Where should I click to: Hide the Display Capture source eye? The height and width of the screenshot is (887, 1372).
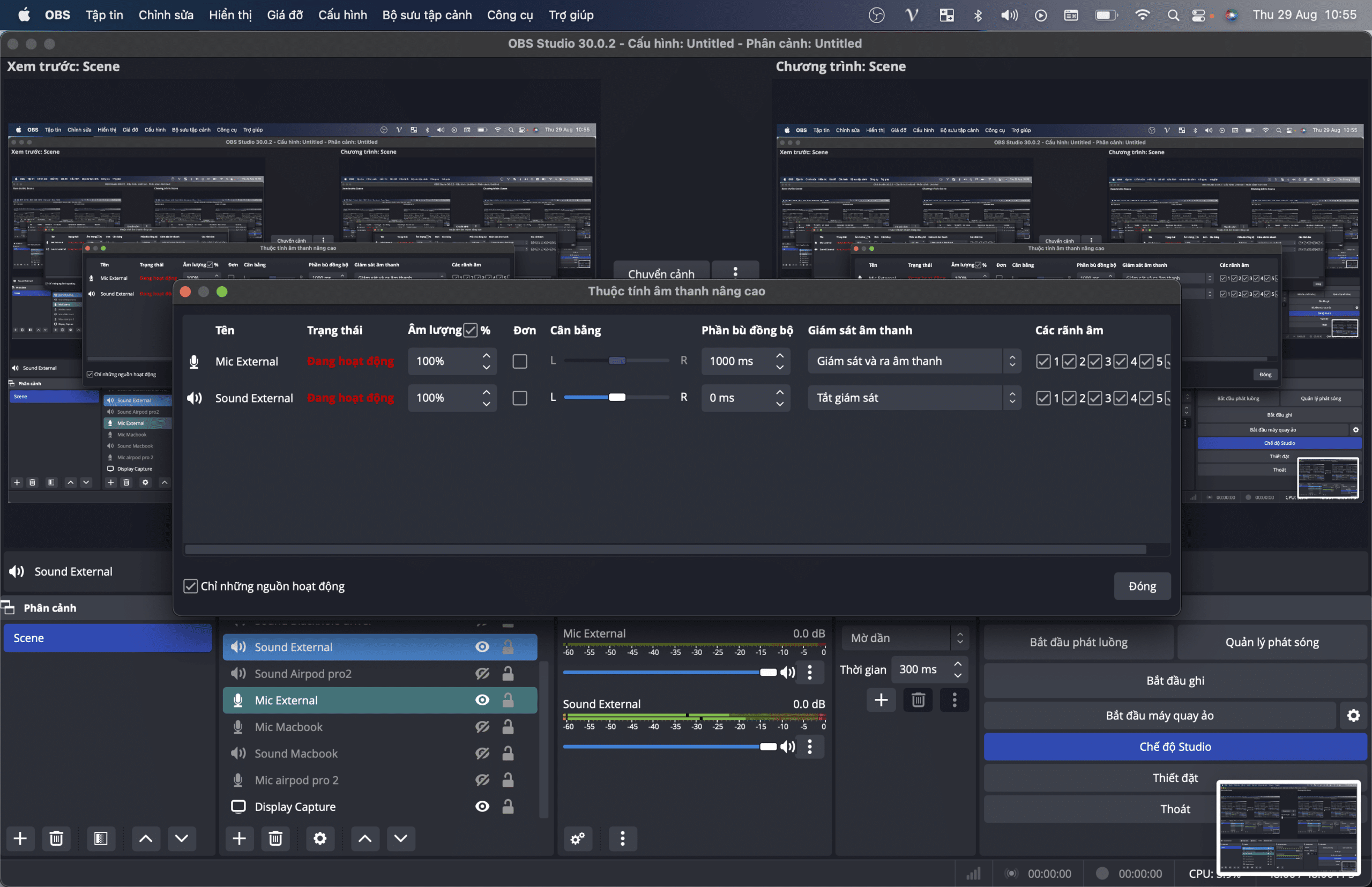(x=482, y=807)
